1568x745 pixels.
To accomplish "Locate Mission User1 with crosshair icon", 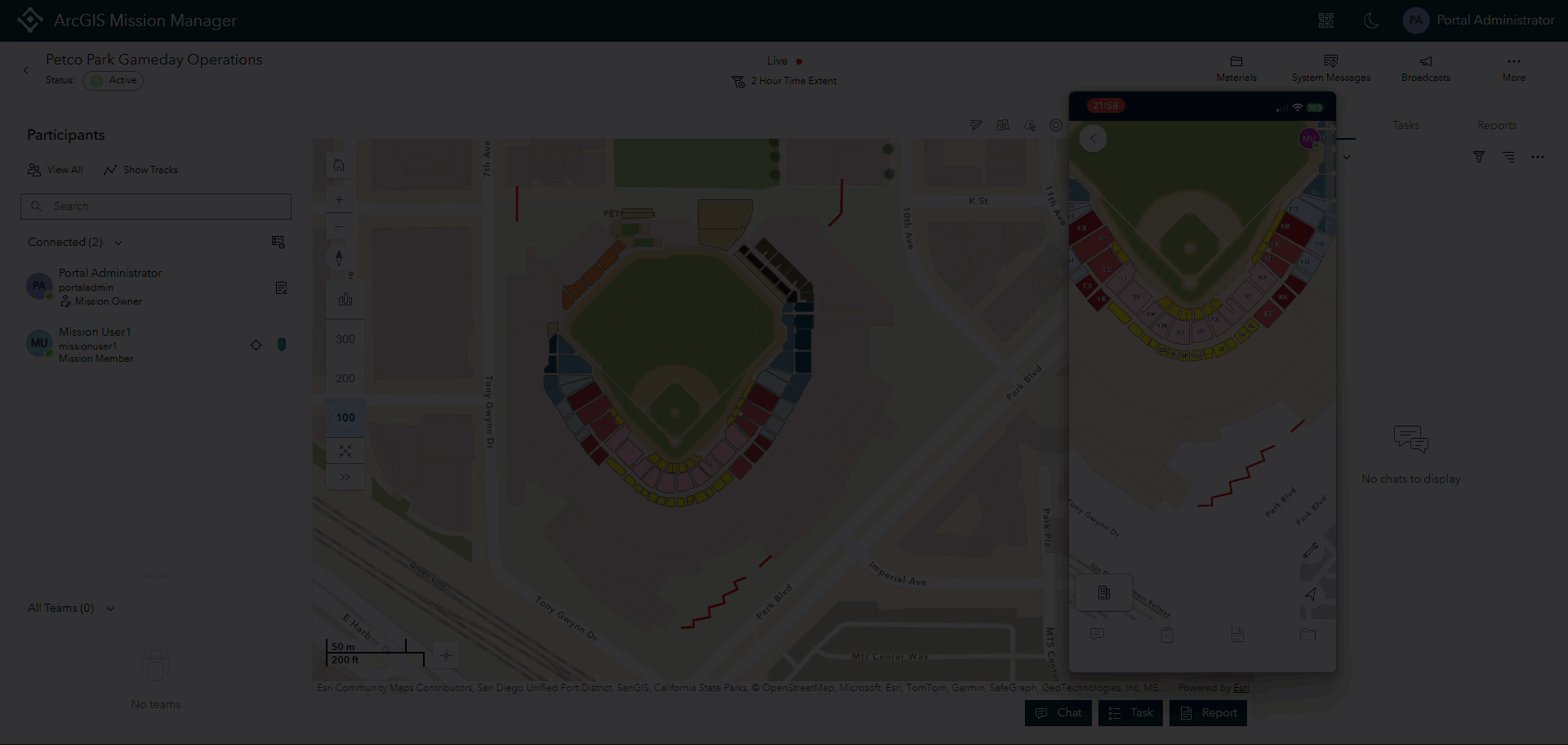I will pos(256,345).
